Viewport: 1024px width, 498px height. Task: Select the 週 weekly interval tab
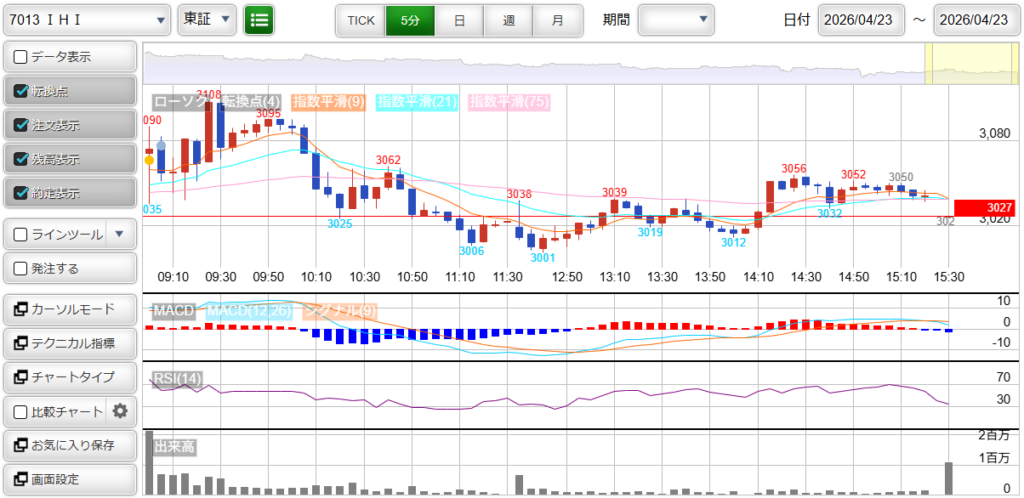click(x=508, y=19)
